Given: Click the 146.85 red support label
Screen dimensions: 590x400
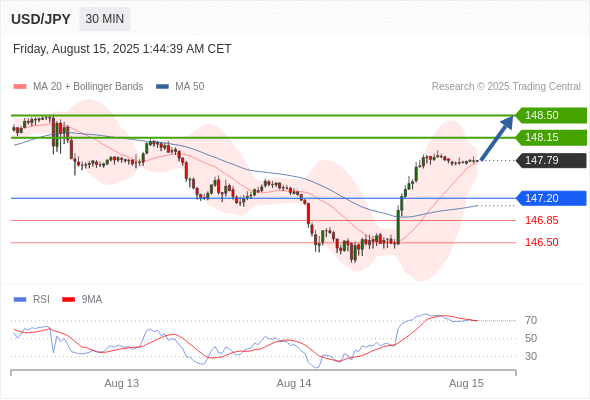Looking at the screenshot, I should pyautogui.click(x=542, y=221).
